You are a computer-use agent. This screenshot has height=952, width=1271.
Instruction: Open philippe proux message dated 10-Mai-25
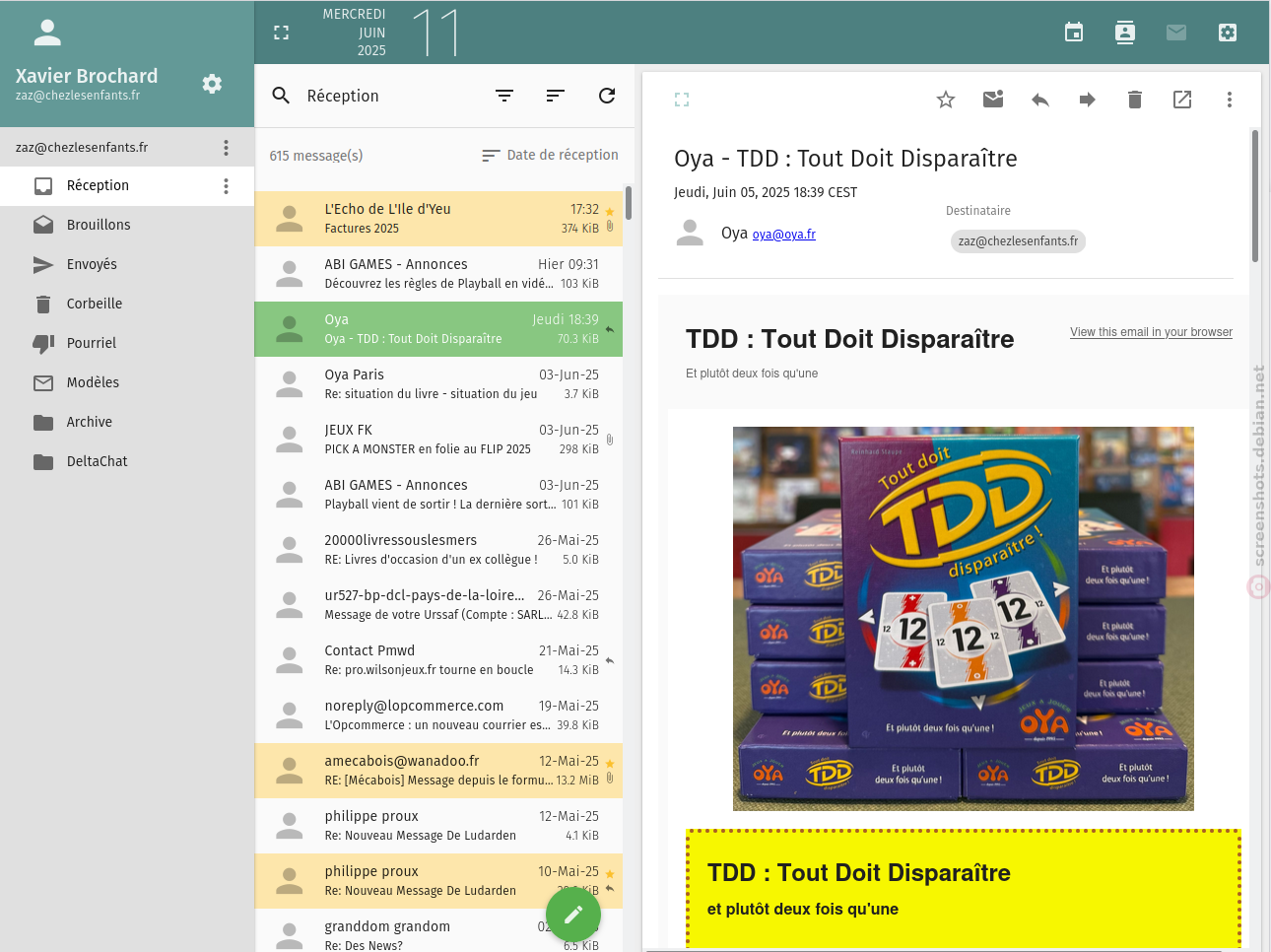[438, 881]
